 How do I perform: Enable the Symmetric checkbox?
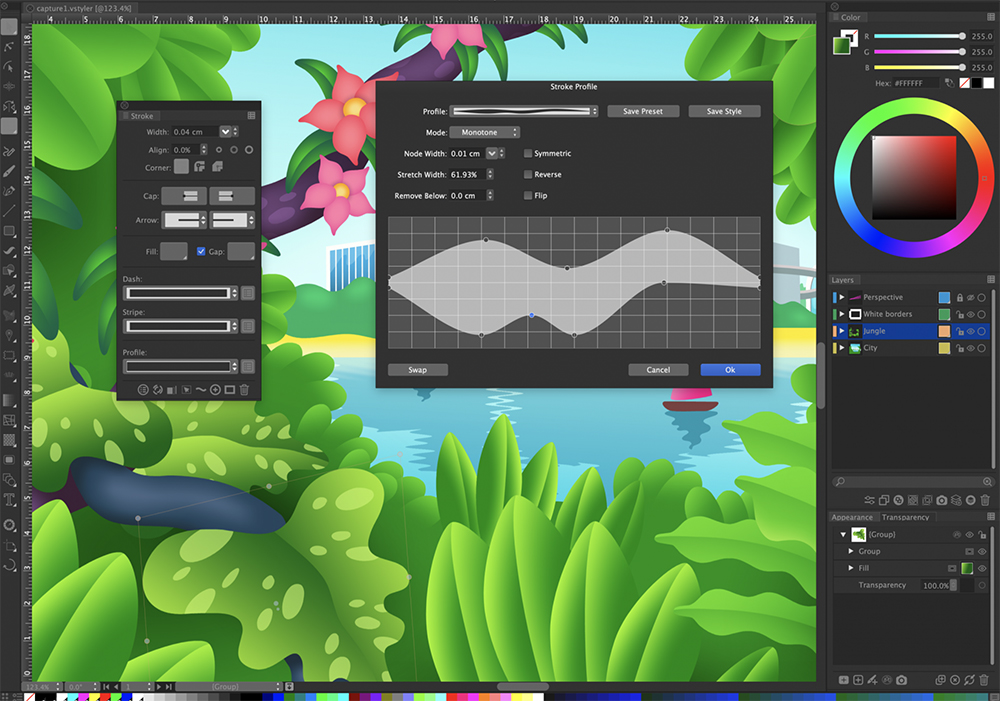tap(528, 153)
